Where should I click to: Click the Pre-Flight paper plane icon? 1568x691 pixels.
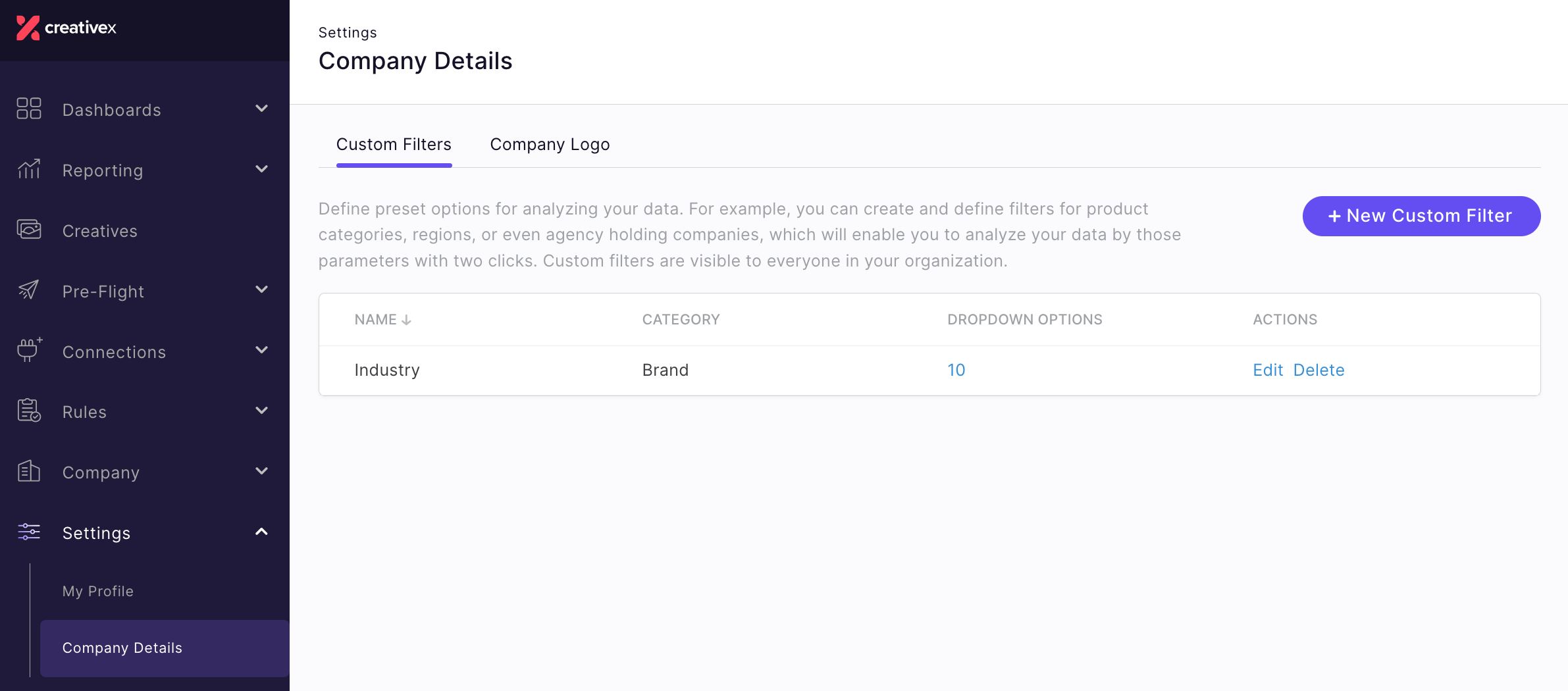pos(29,290)
